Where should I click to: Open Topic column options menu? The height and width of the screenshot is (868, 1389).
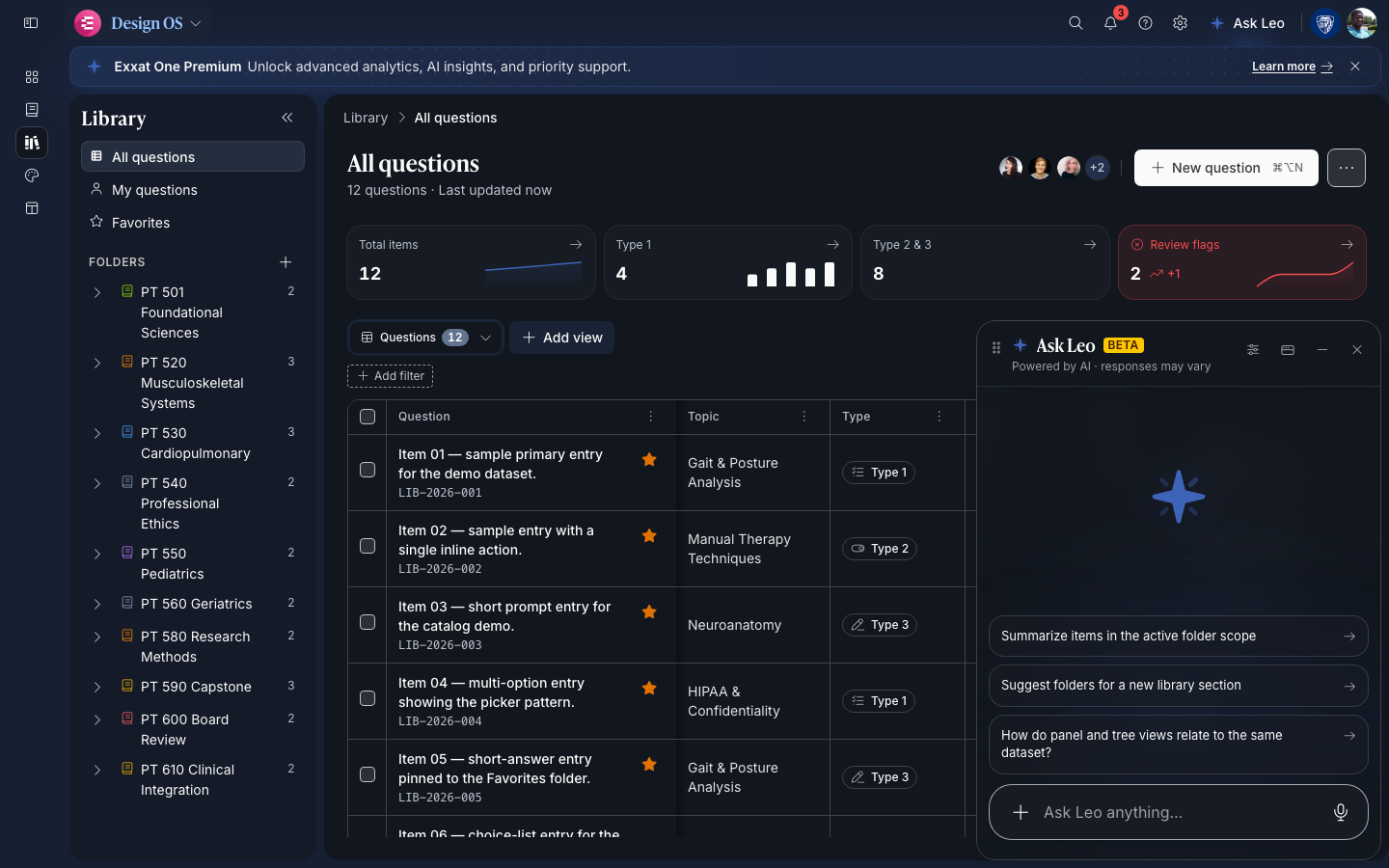[804, 417]
